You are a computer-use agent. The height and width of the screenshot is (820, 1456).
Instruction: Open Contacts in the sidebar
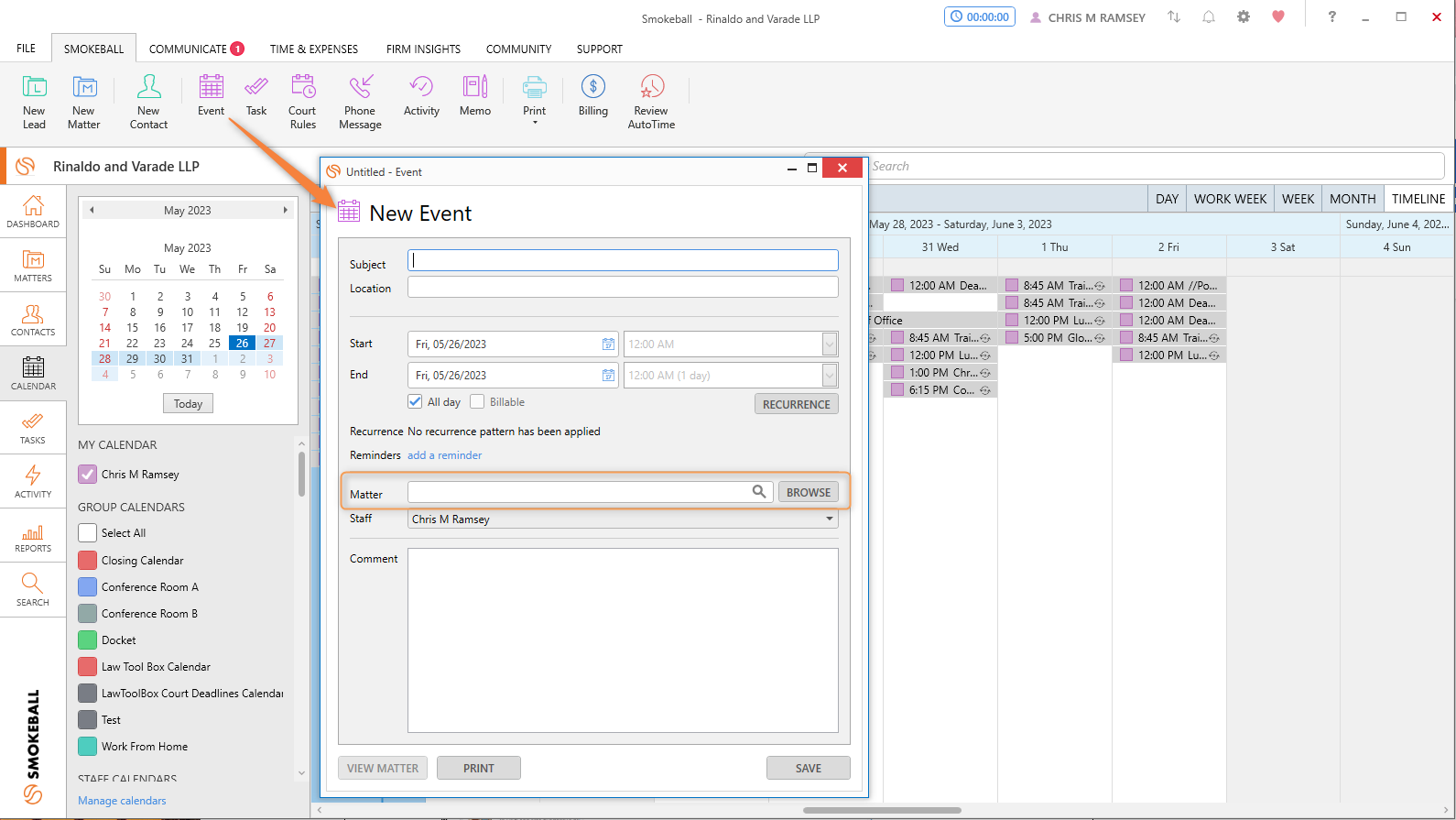[x=33, y=320]
